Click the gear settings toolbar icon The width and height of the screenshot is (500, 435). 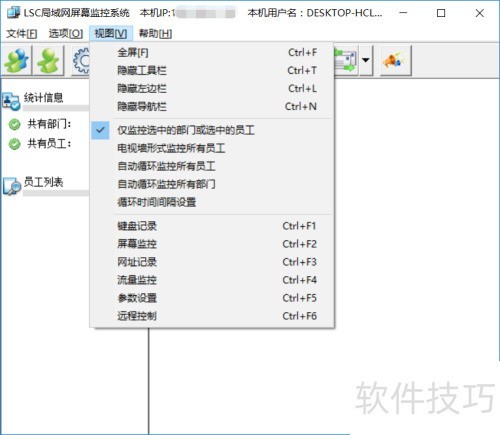81,60
